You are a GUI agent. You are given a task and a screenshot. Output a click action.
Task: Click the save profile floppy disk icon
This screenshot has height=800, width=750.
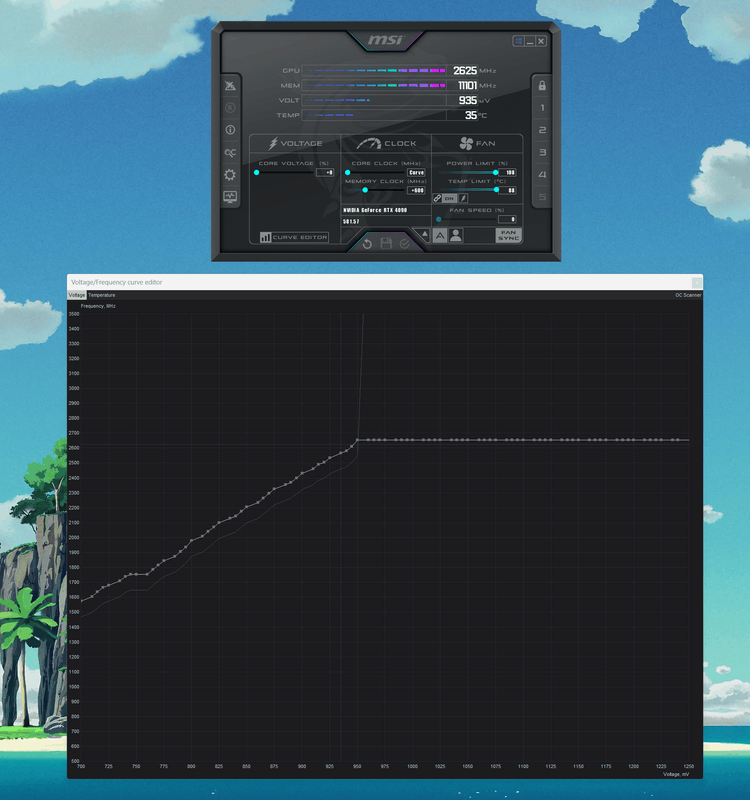click(x=386, y=244)
